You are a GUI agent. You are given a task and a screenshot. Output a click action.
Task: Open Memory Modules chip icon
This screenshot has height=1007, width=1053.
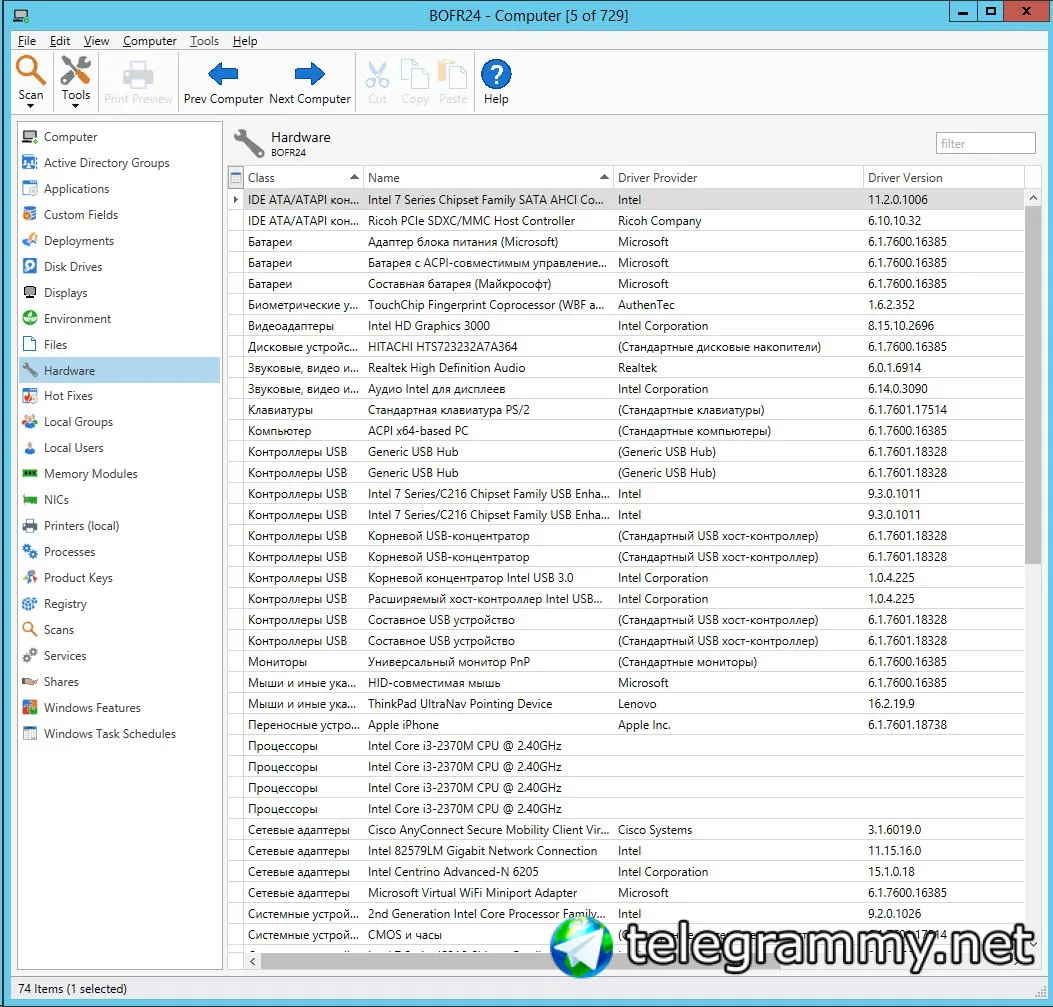[30, 474]
